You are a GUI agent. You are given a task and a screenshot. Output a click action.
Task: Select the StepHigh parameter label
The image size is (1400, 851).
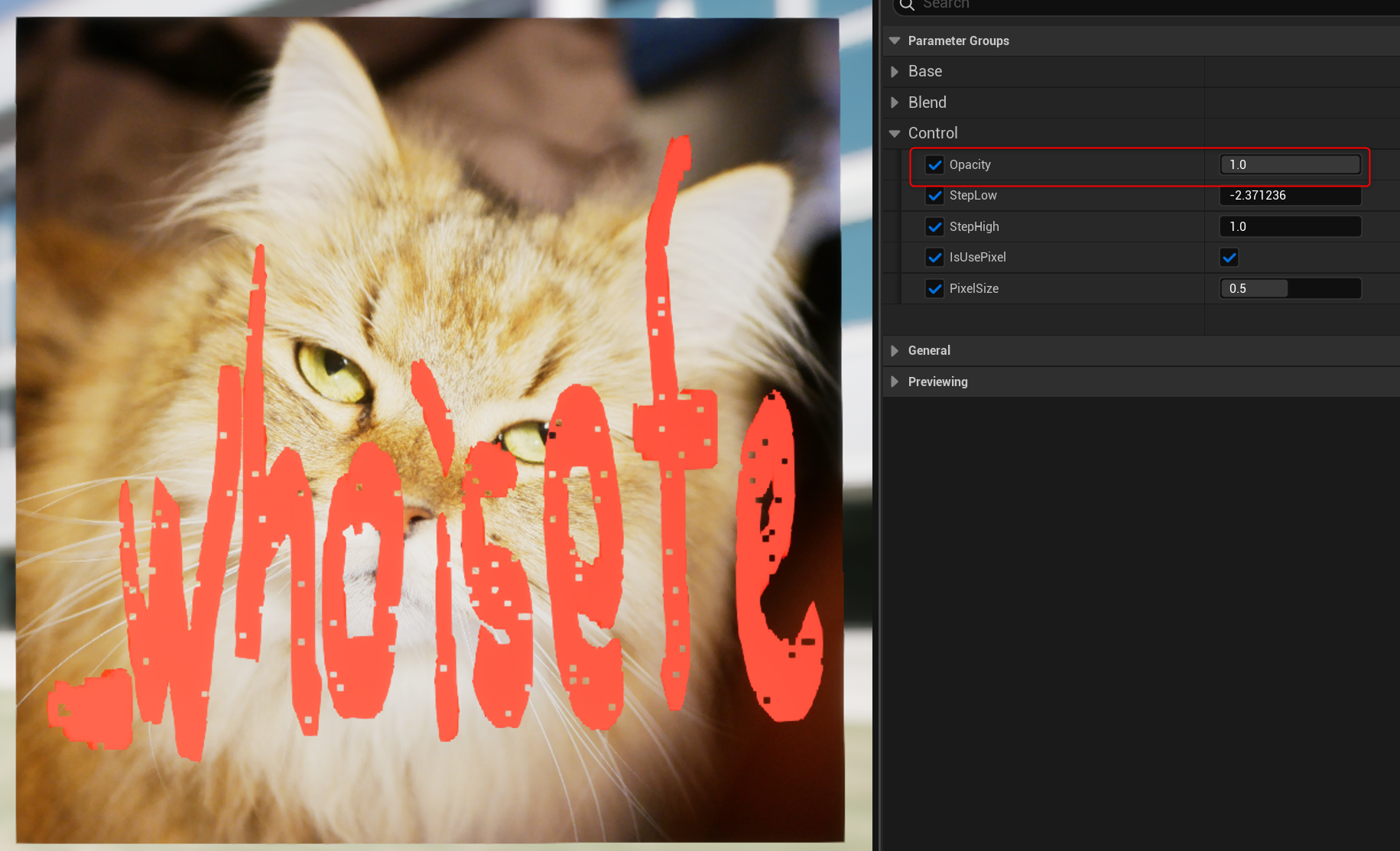click(974, 226)
